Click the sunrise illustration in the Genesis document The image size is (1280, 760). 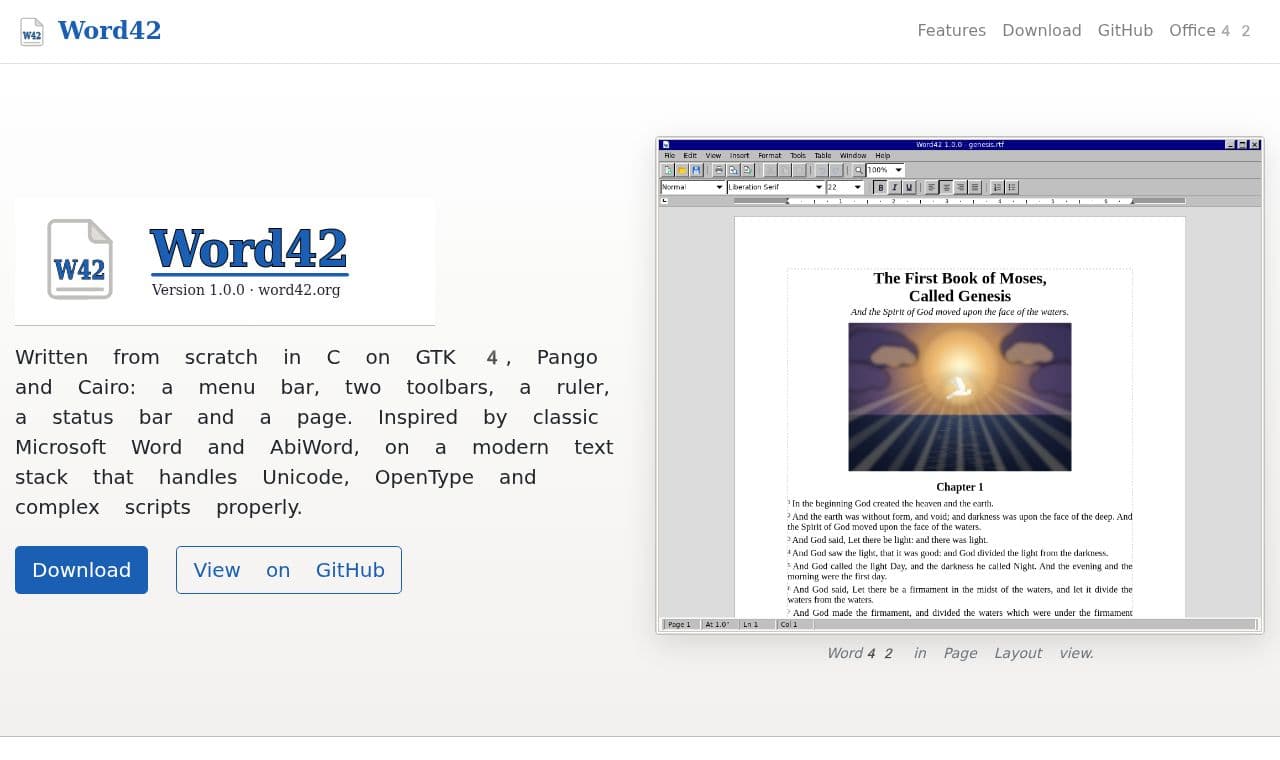tap(960, 397)
